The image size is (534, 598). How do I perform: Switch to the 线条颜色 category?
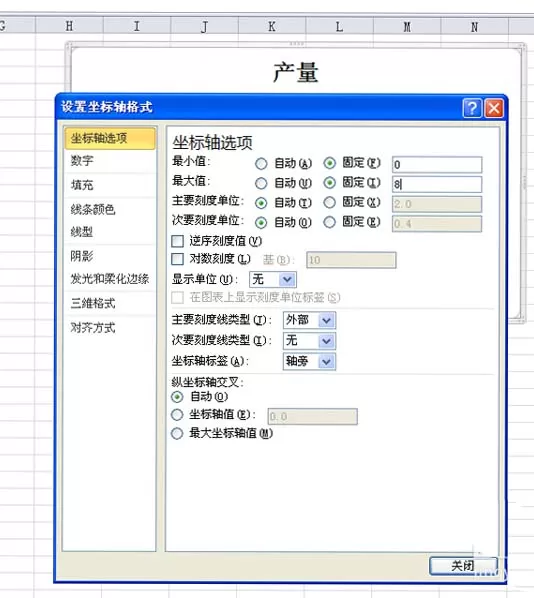point(110,209)
